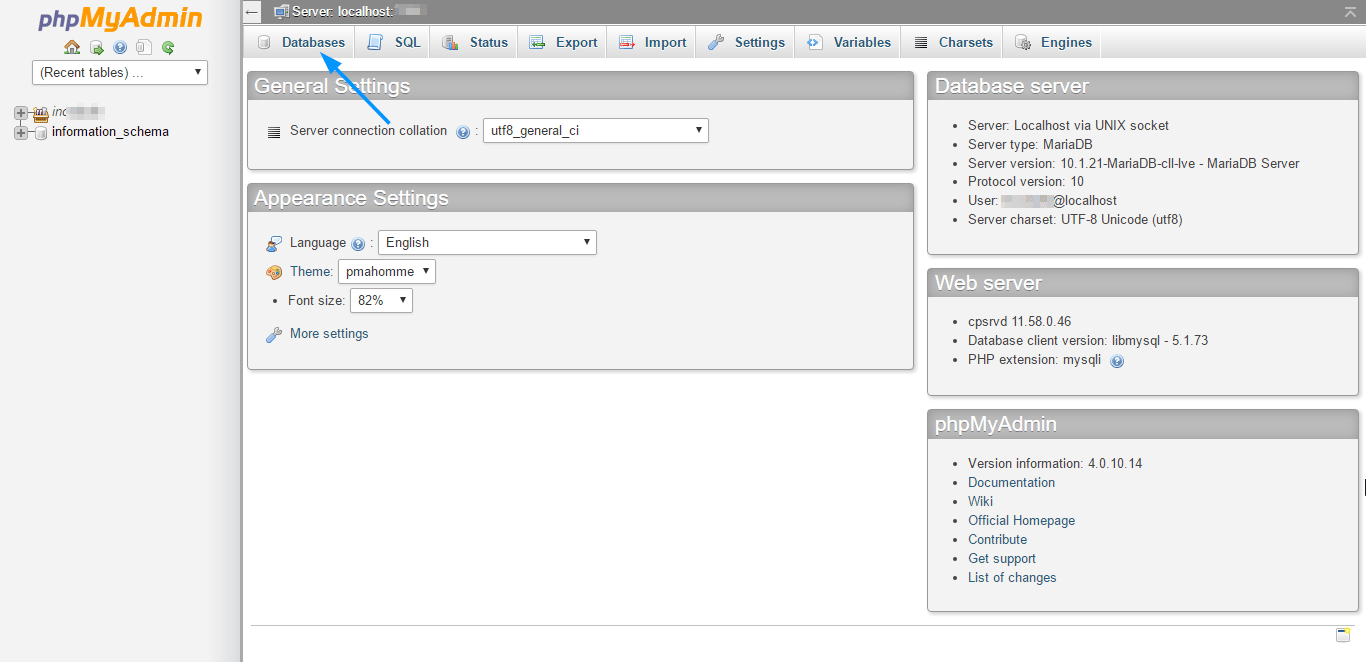Click the help bubble beside the Language setting
The width and height of the screenshot is (1366, 662).
358,242
